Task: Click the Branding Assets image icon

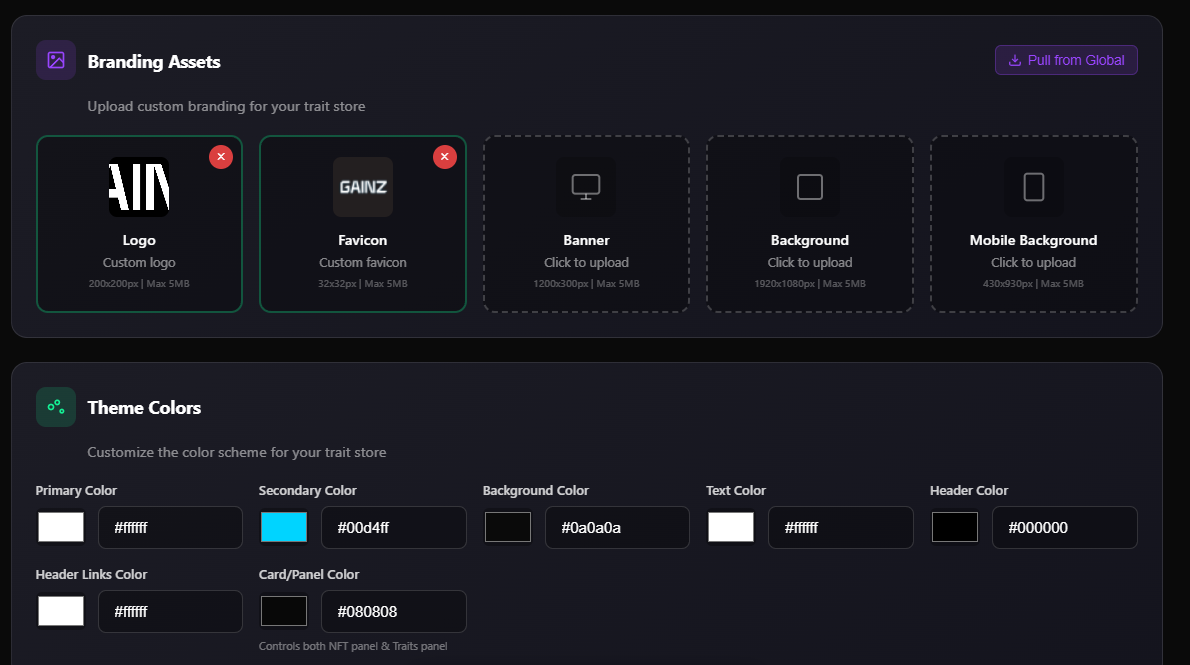Action: (x=56, y=60)
